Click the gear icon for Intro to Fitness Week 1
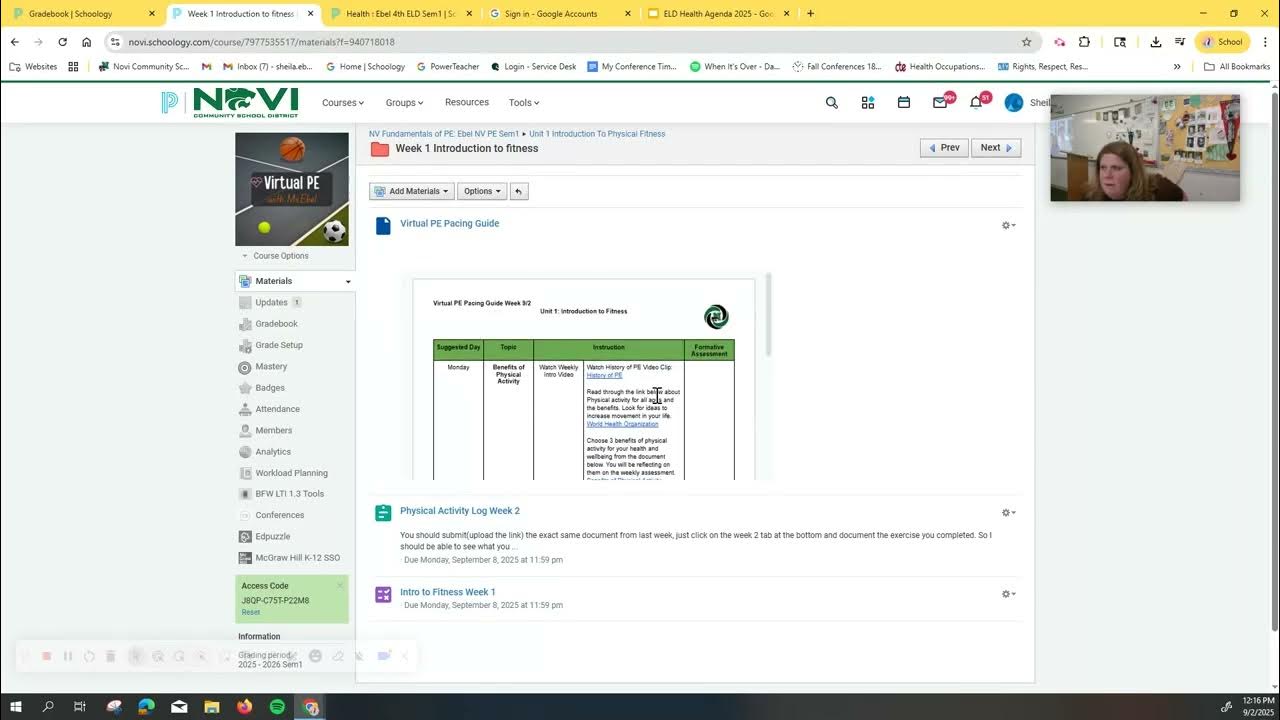Image resolution: width=1280 pixels, height=720 pixels. (1008, 594)
